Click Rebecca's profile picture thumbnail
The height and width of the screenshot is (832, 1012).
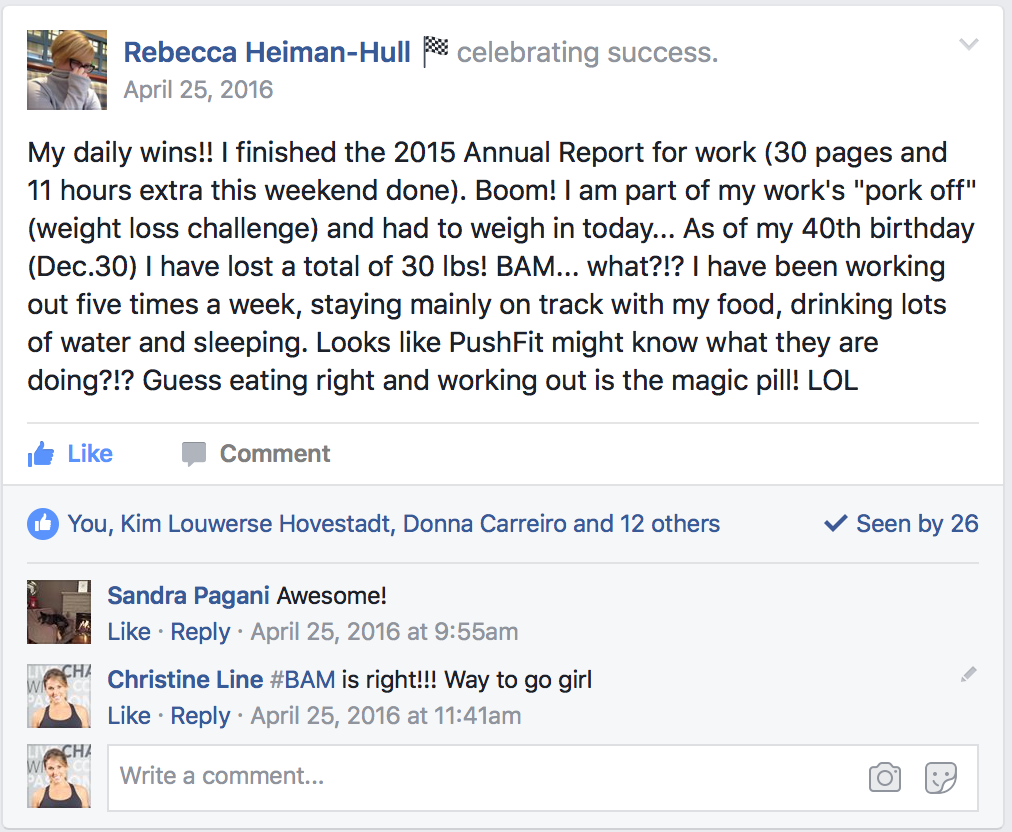click(x=67, y=70)
